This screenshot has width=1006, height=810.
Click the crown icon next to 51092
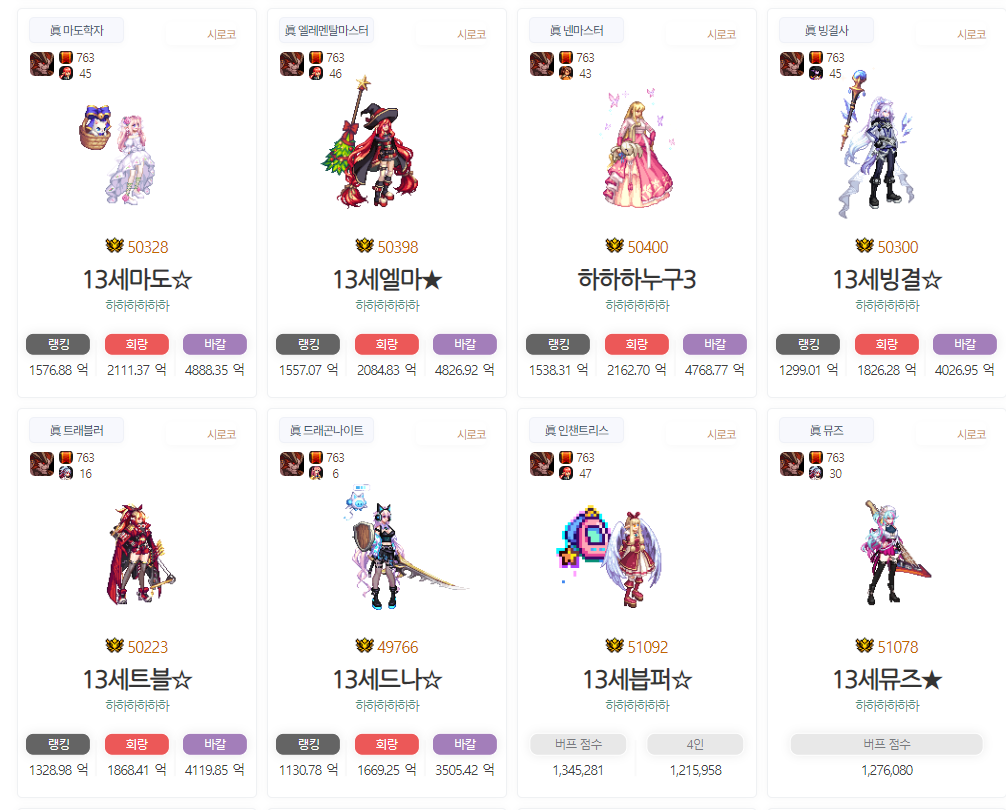[615, 646]
